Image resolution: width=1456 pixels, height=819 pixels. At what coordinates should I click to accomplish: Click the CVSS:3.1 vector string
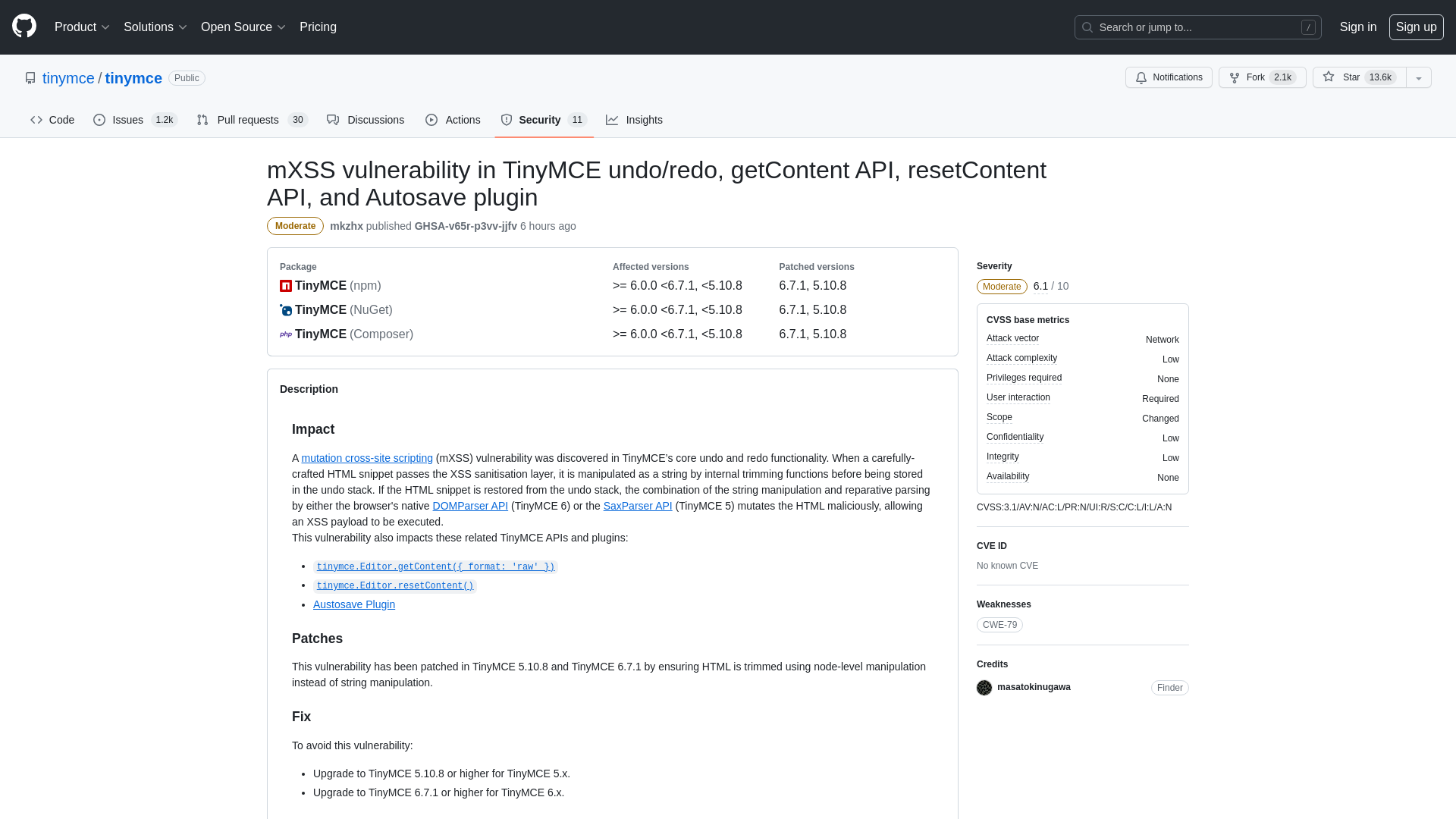click(x=1074, y=507)
